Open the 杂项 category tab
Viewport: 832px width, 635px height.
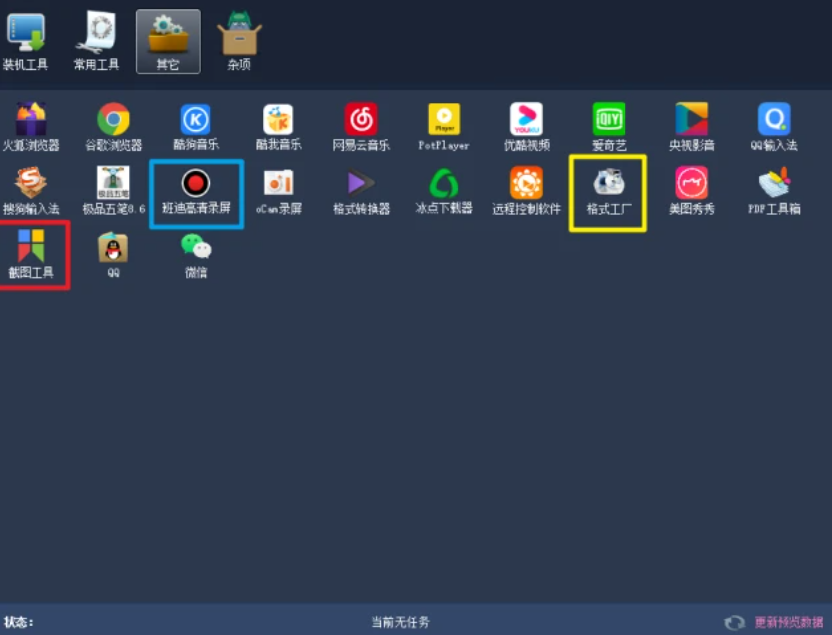click(x=239, y=41)
